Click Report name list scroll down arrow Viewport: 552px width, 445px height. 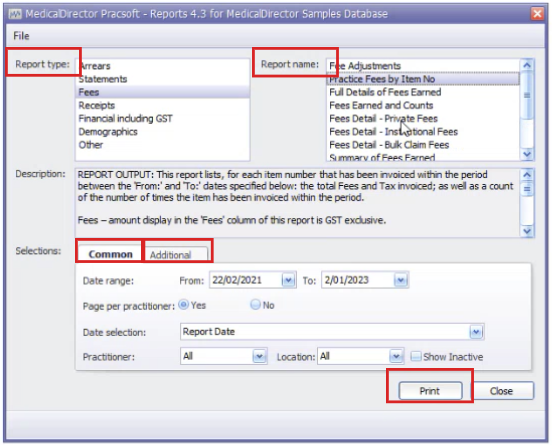tap(527, 154)
